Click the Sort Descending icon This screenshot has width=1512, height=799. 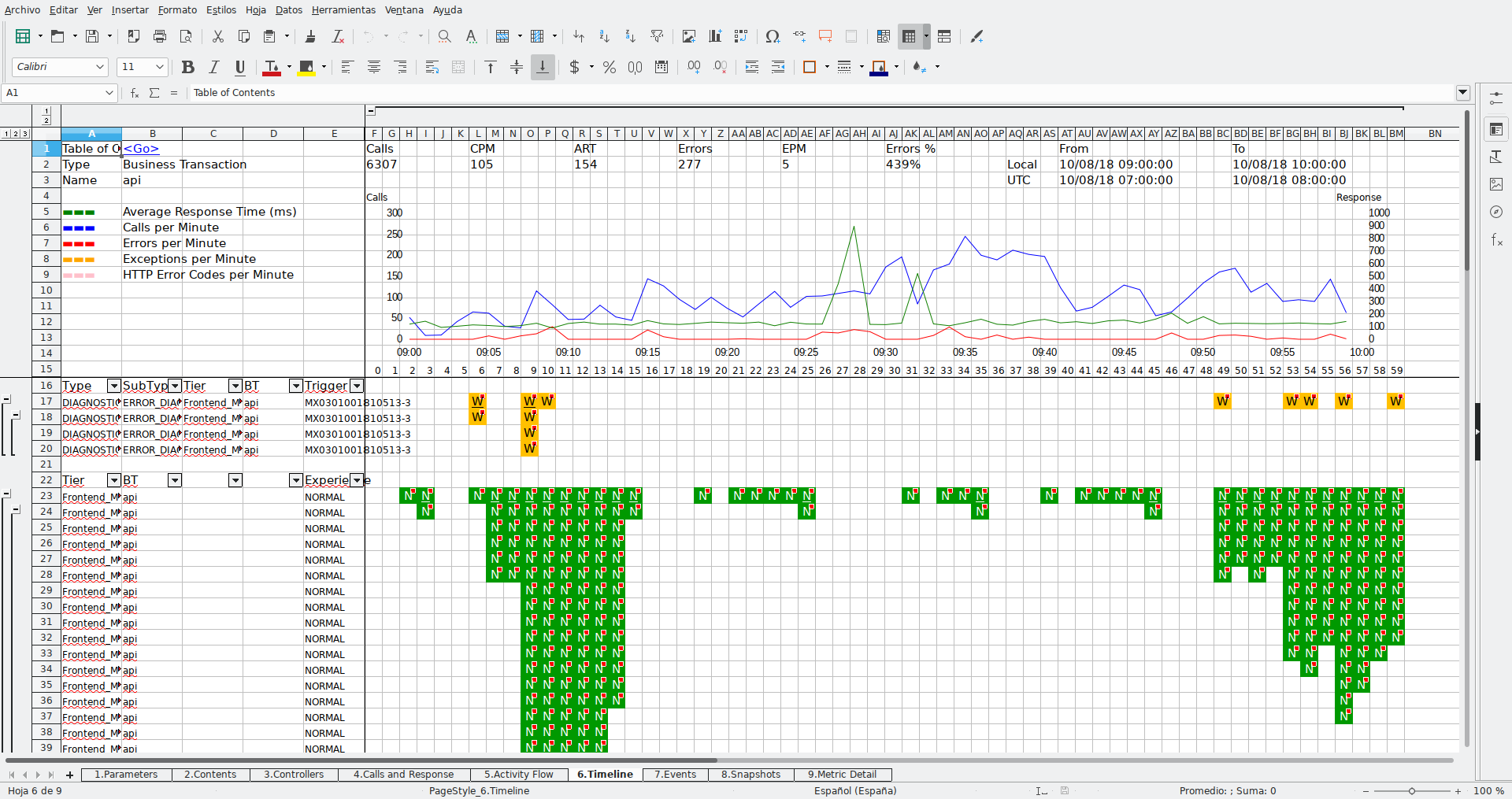[x=630, y=36]
